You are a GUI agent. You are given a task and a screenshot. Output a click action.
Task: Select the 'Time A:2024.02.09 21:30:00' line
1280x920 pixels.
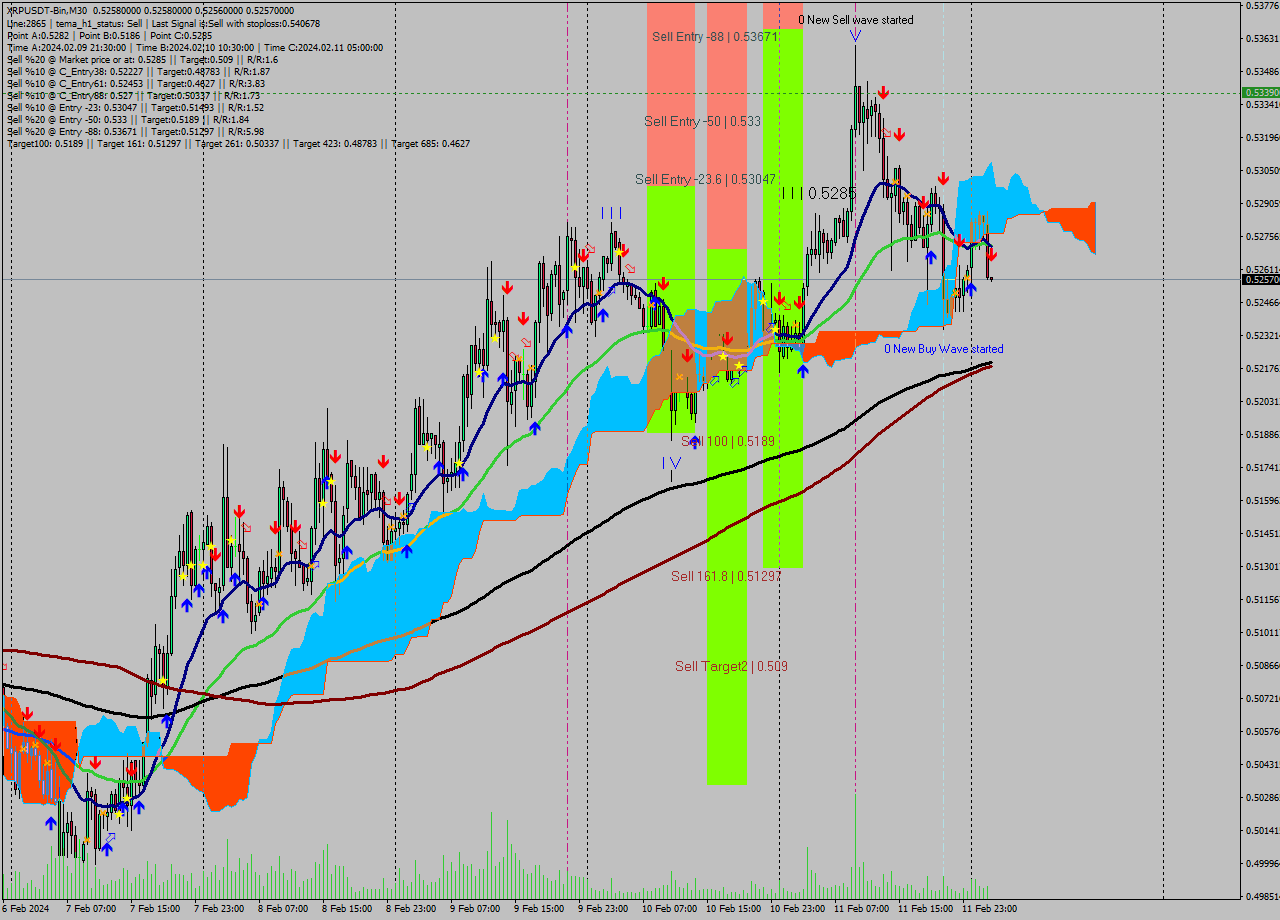[x=195, y=47]
